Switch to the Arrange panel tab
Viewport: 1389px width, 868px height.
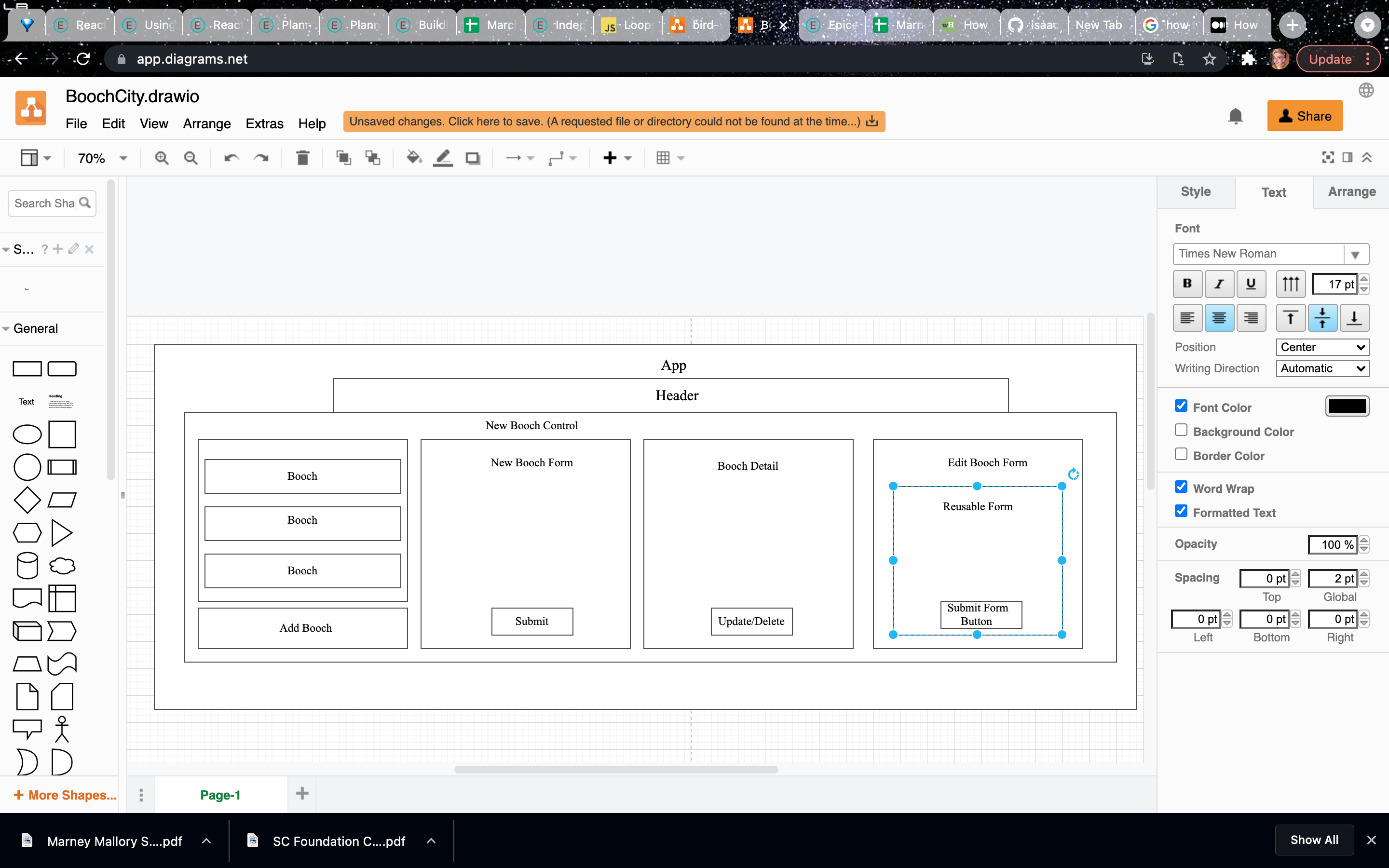pyautogui.click(x=1351, y=192)
